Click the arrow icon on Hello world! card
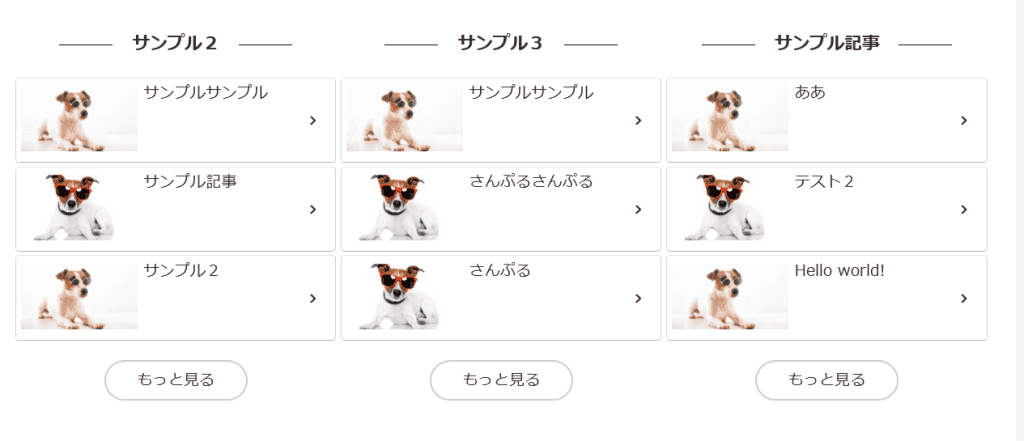Screen dimensions: 1024x441 point(963,298)
